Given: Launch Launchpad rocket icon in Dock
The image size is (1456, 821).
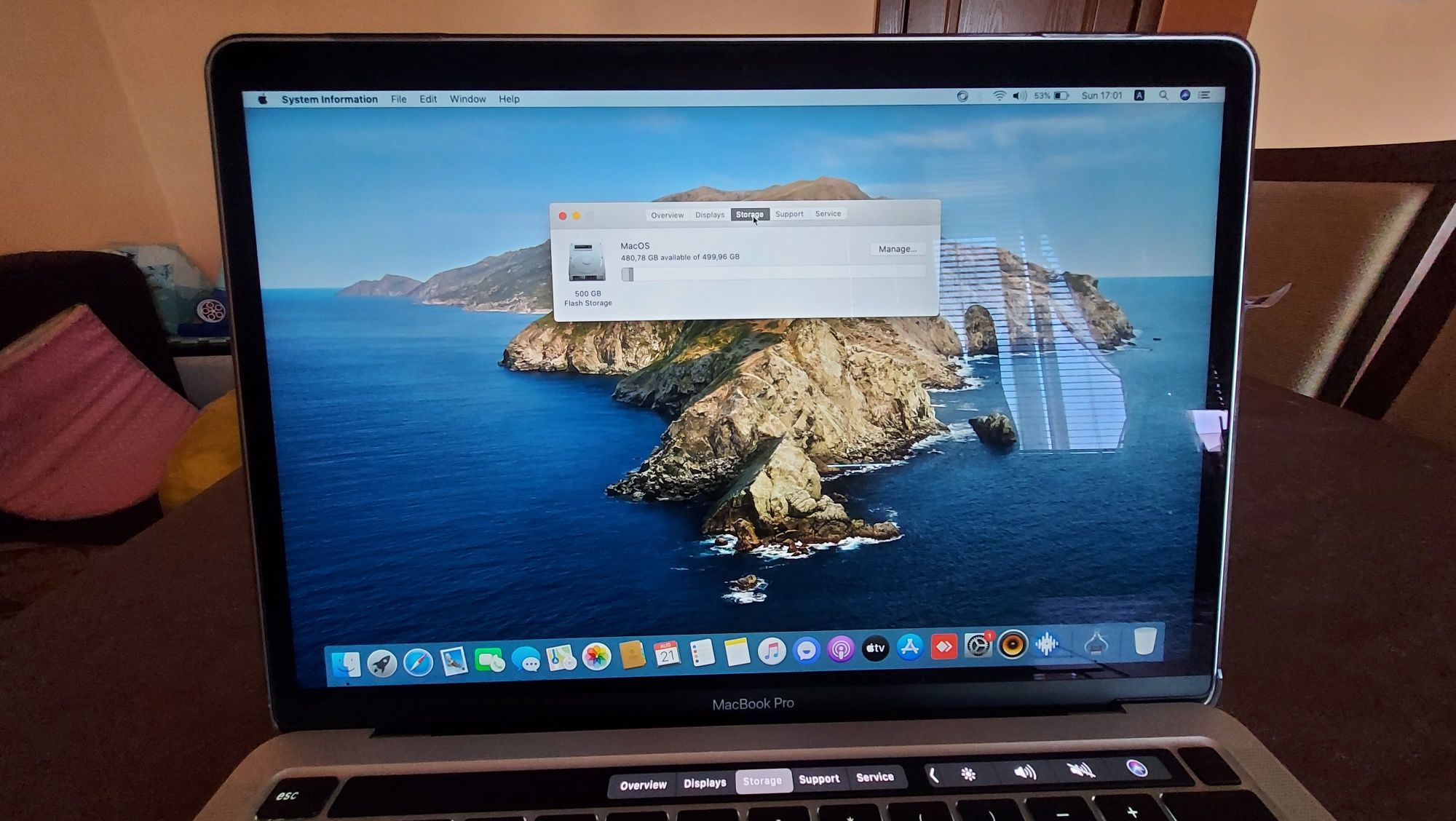Looking at the screenshot, I should tap(381, 663).
